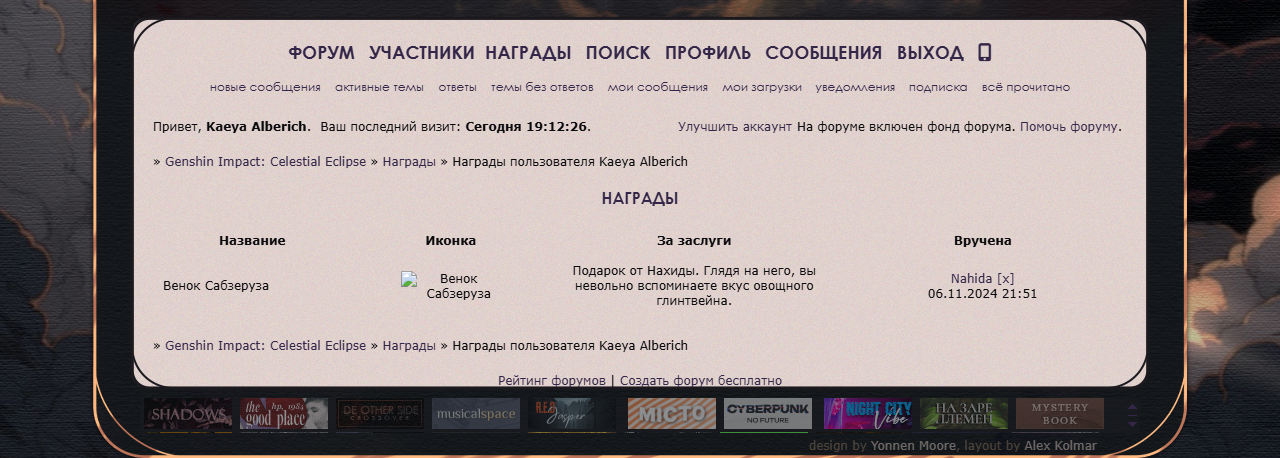Open Yonnen Moore designer link
1280x458 pixels.
[x=914, y=446]
